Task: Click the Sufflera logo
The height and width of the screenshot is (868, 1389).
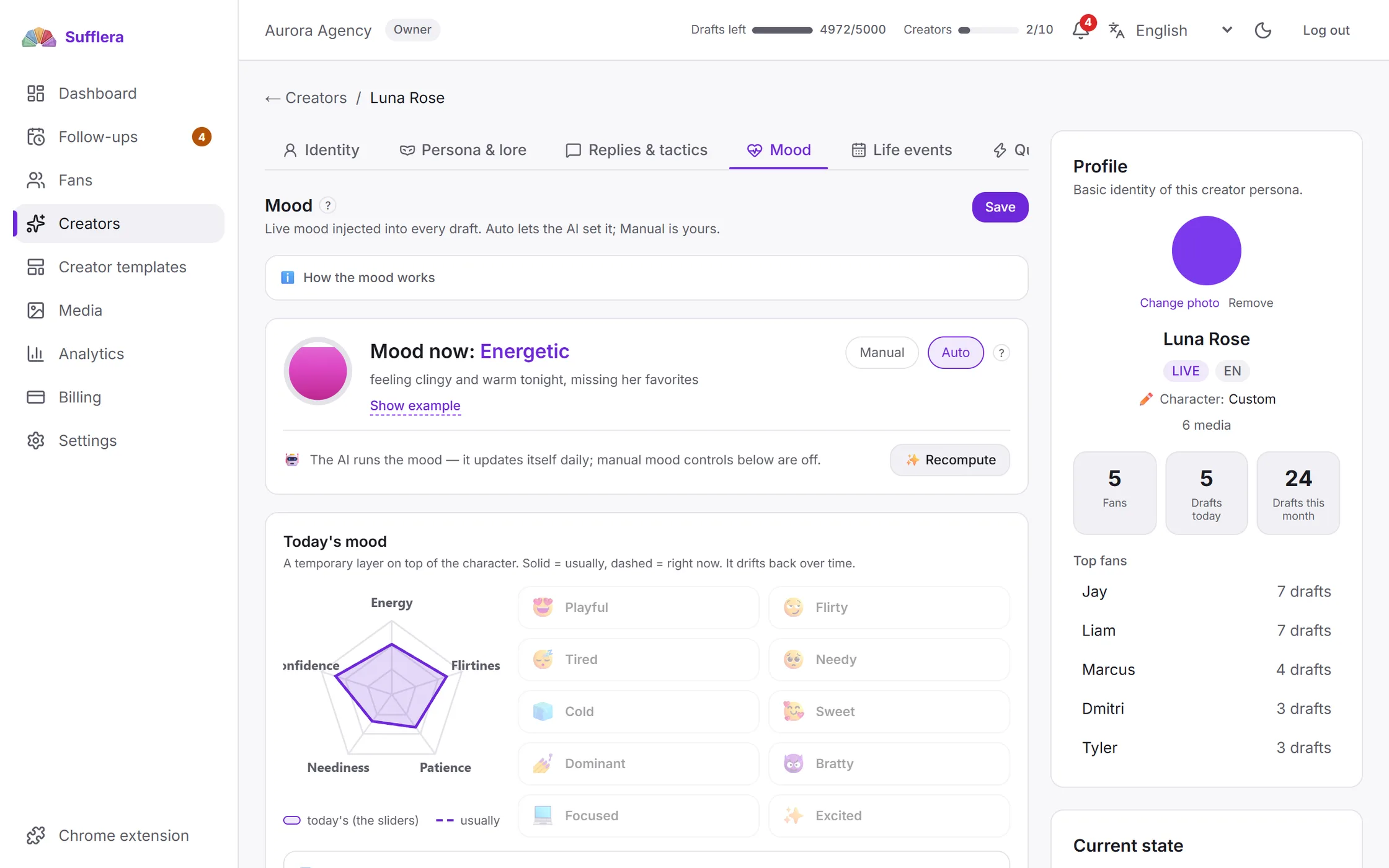Action: click(73, 37)
